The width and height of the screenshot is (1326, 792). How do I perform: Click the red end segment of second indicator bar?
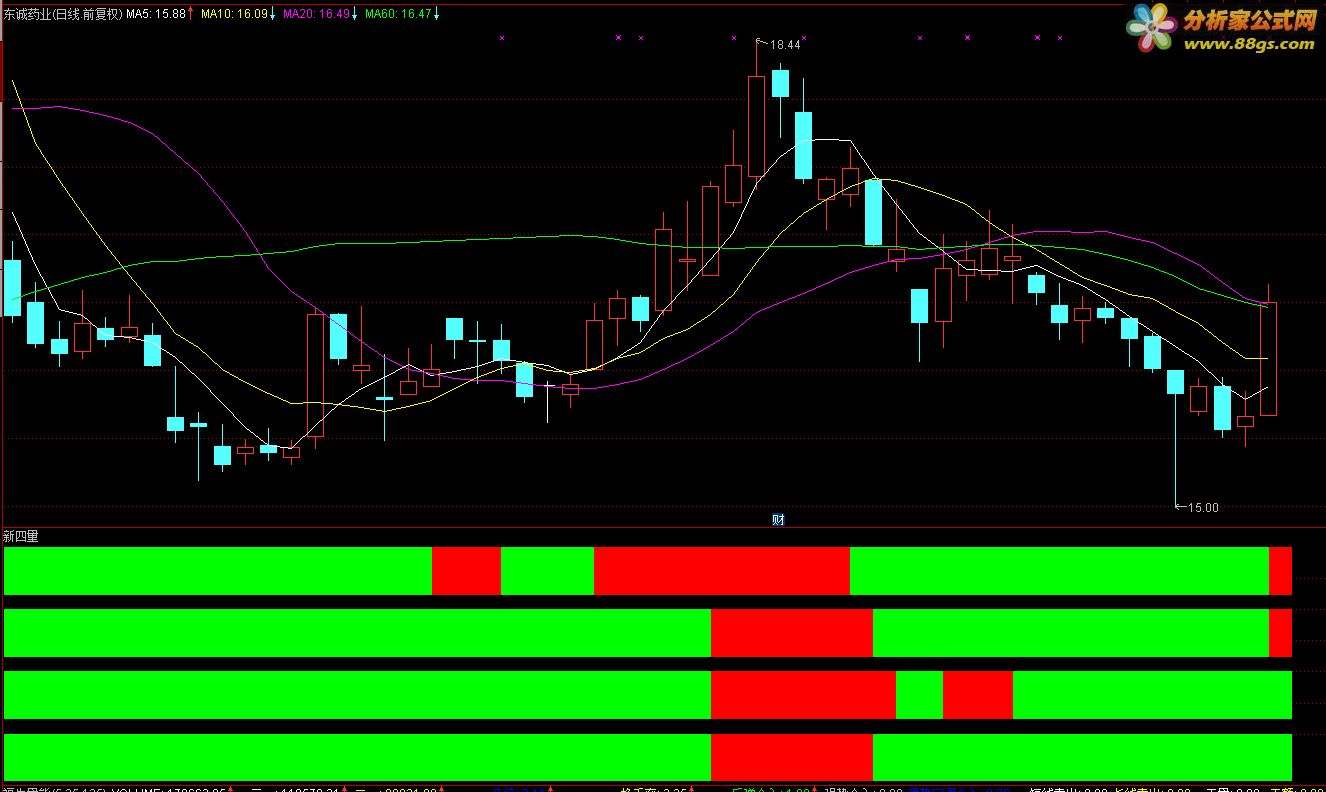(x=1280, y=633)
